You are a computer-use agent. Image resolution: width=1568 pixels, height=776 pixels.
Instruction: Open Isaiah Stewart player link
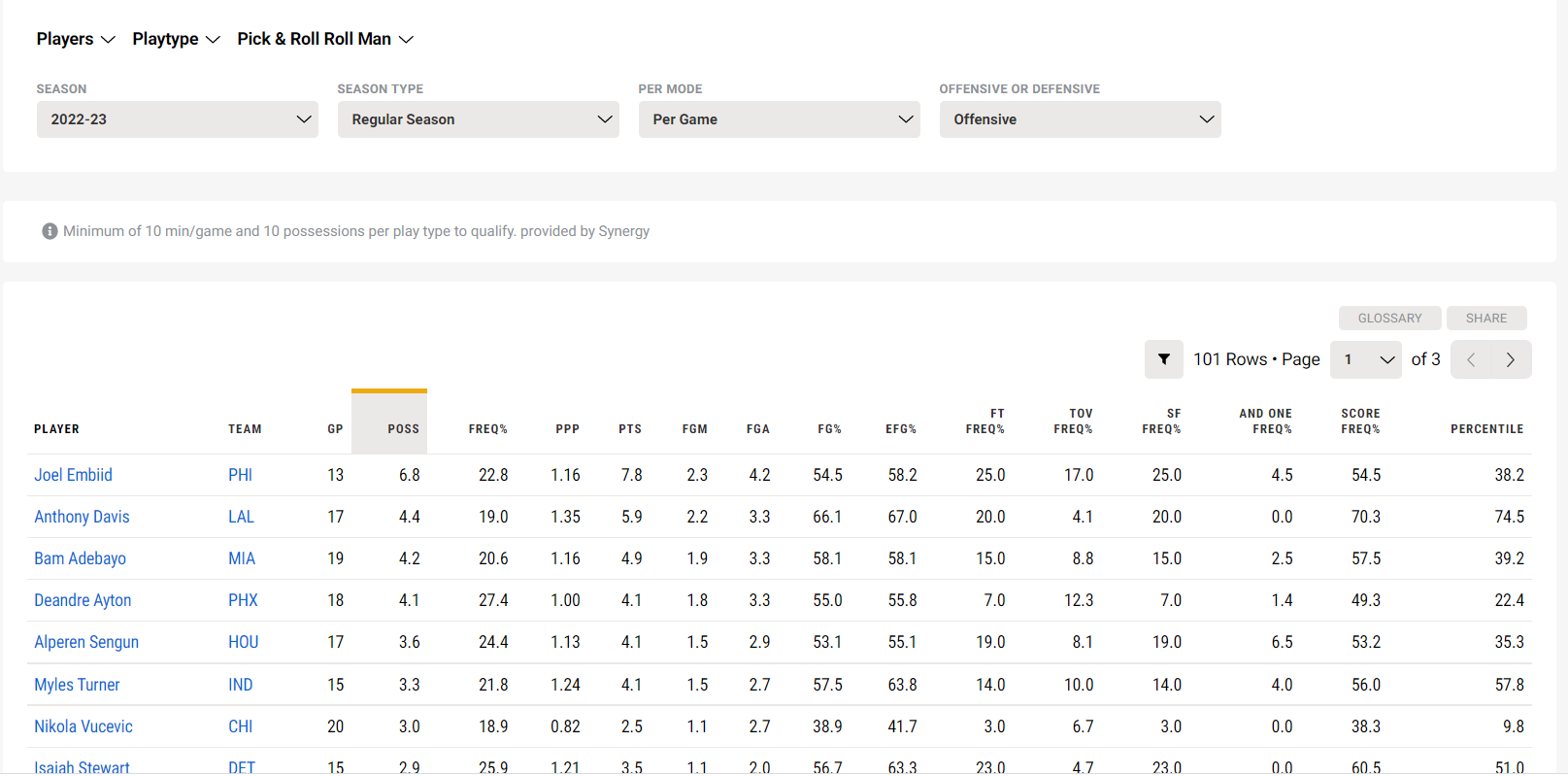[x=82, y=767]
